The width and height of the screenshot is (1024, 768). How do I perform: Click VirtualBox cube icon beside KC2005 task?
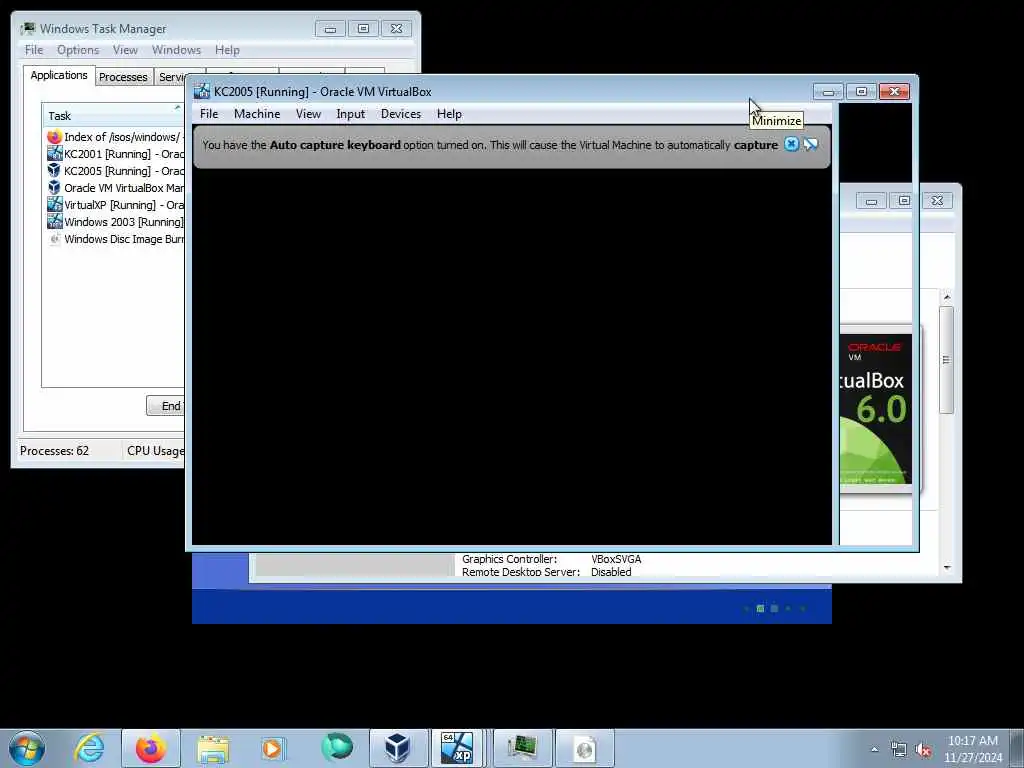pos(54,171)
